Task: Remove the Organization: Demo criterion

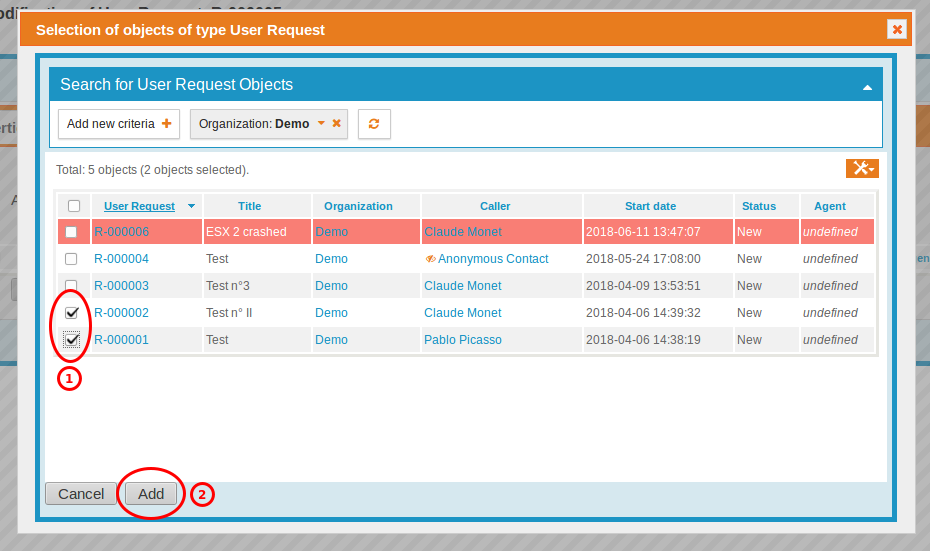Action: pyautogui.click(x=337, y=124)
